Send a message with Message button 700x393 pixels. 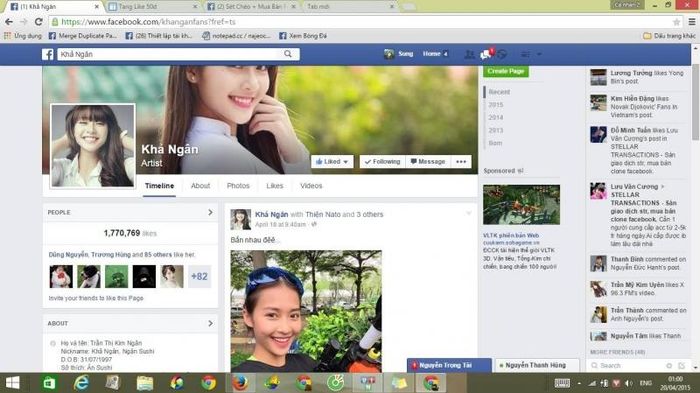(x=428, y=162)
